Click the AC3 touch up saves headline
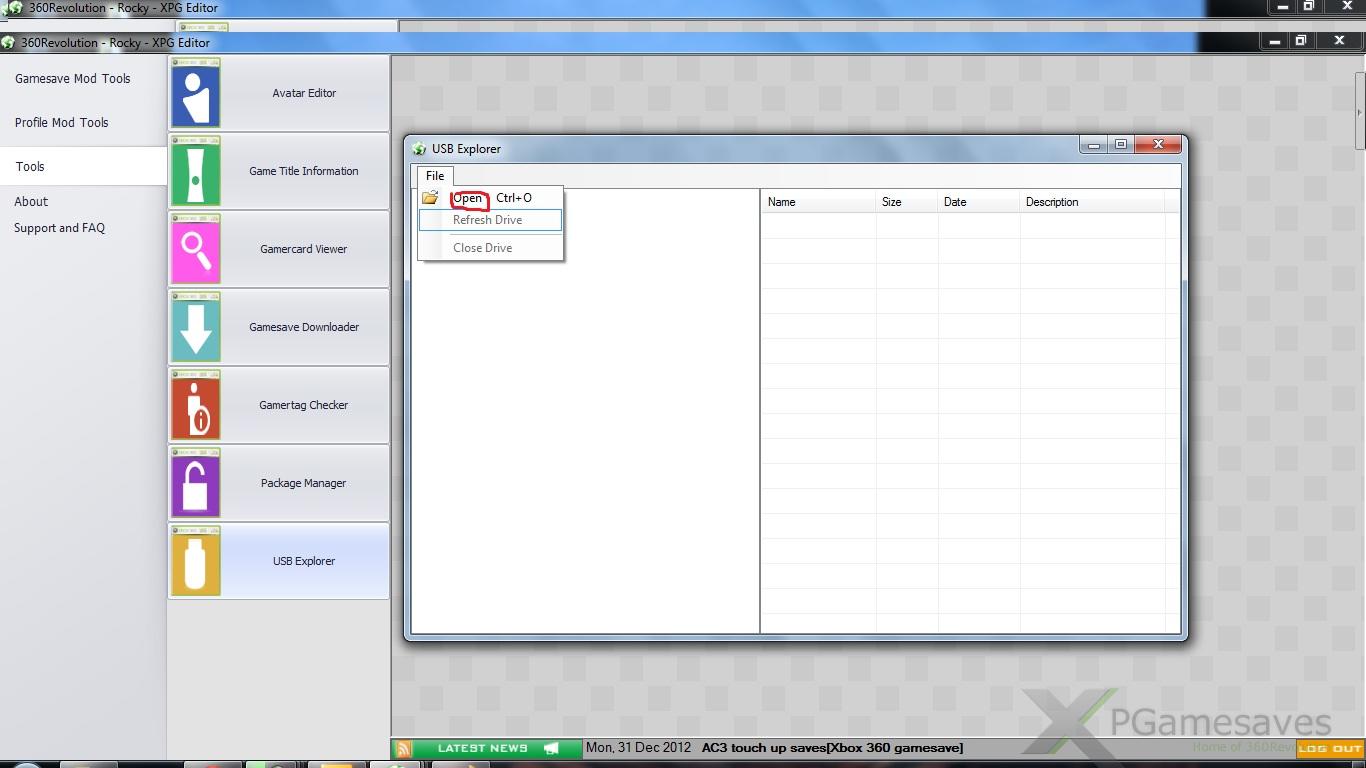 tap(832, 748)
